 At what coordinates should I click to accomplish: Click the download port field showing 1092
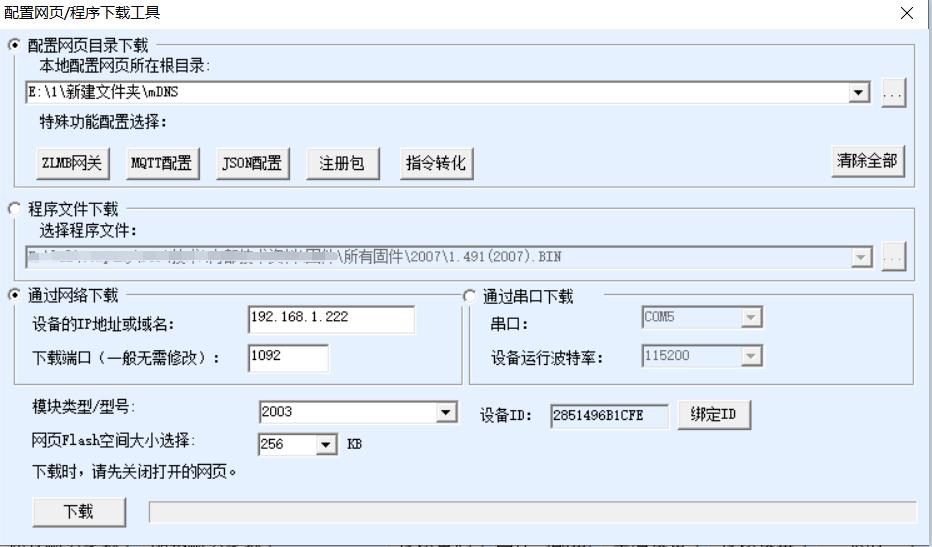288,358
